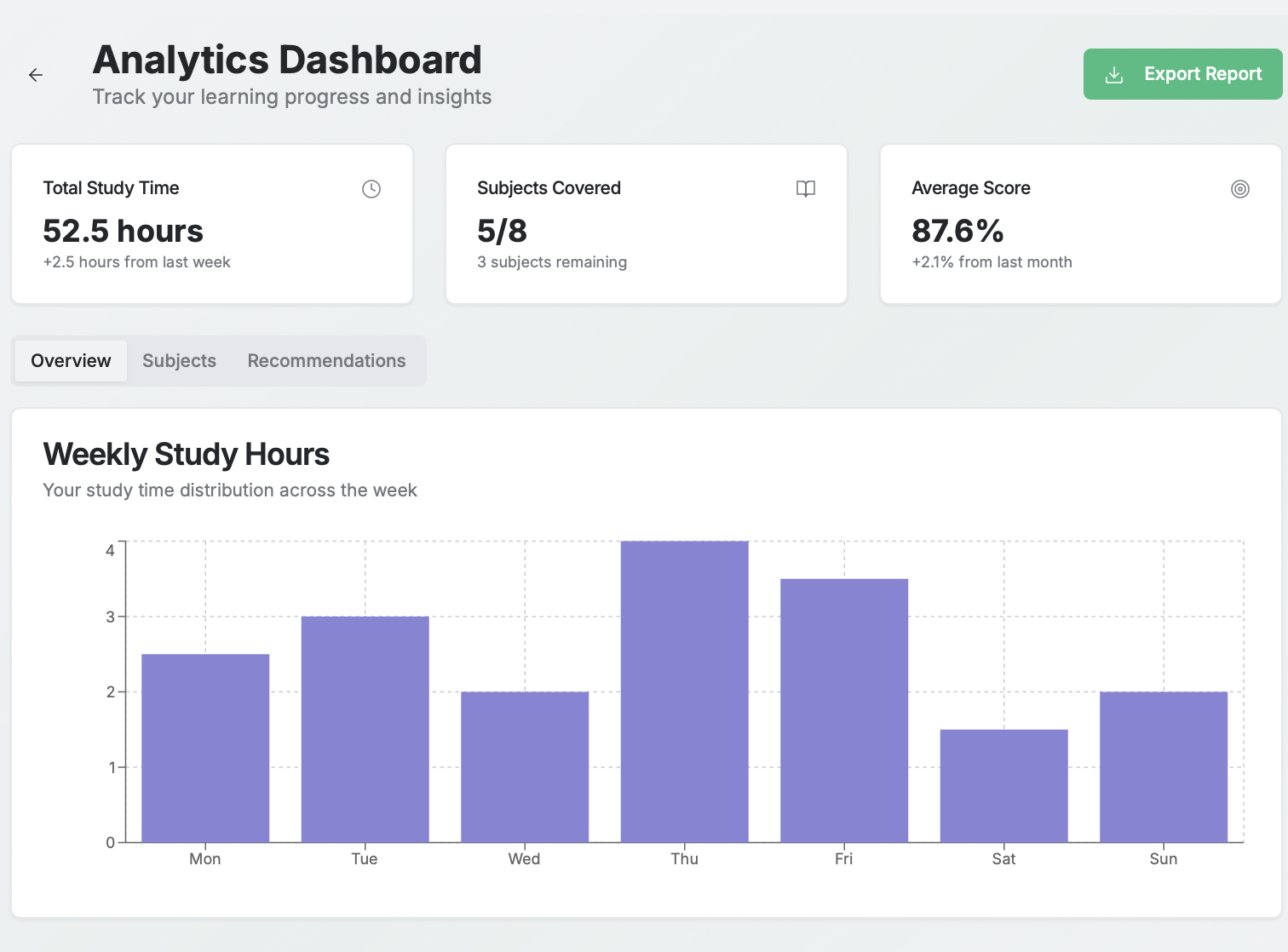
Task: Select the Recommendations tab
Action: [326, 361]
